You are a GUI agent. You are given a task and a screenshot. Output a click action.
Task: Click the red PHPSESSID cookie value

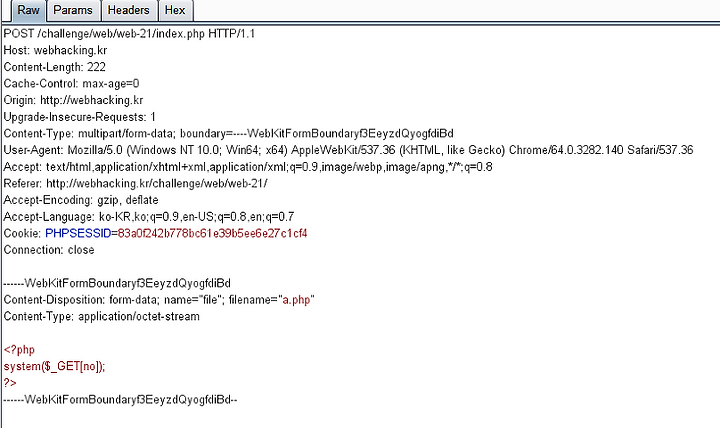[212, 233]
